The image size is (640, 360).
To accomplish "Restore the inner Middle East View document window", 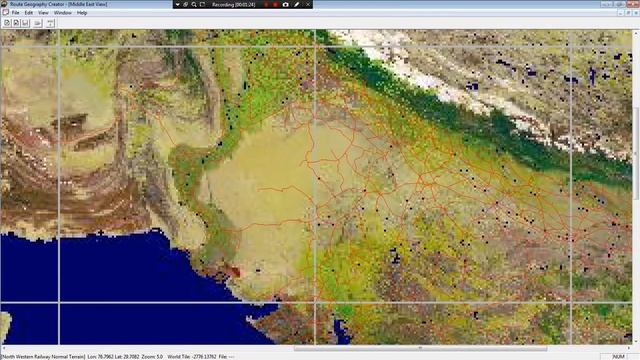I will tap(628, 13).
